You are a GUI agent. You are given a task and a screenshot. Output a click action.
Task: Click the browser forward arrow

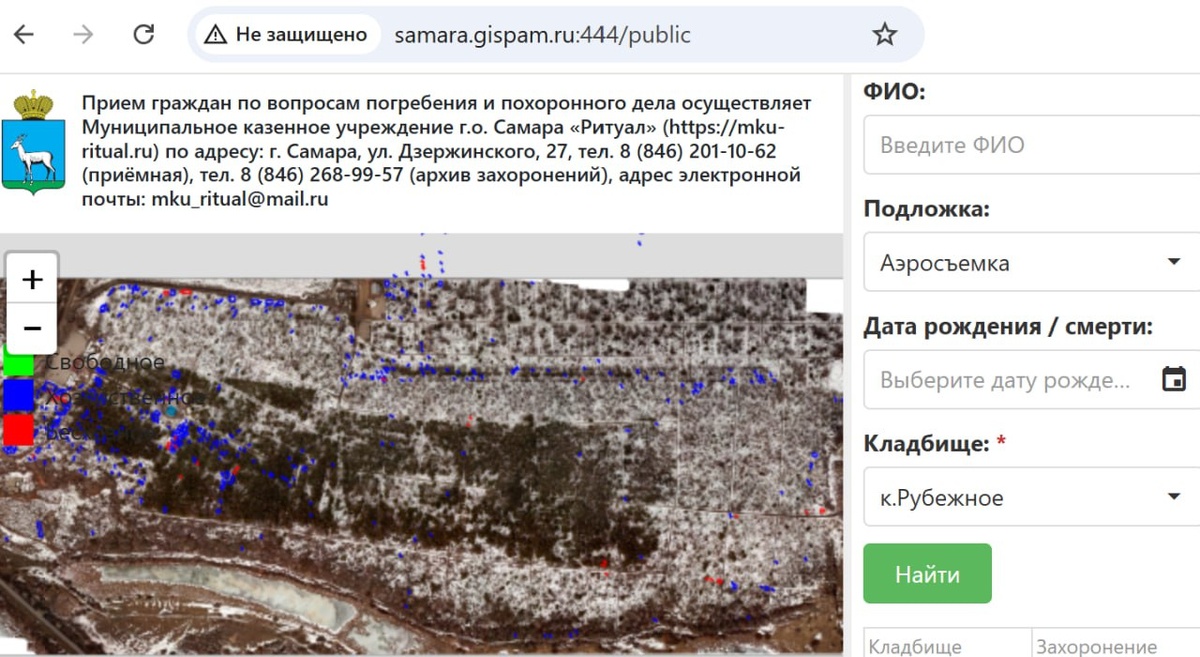click(x=83, y=35)
